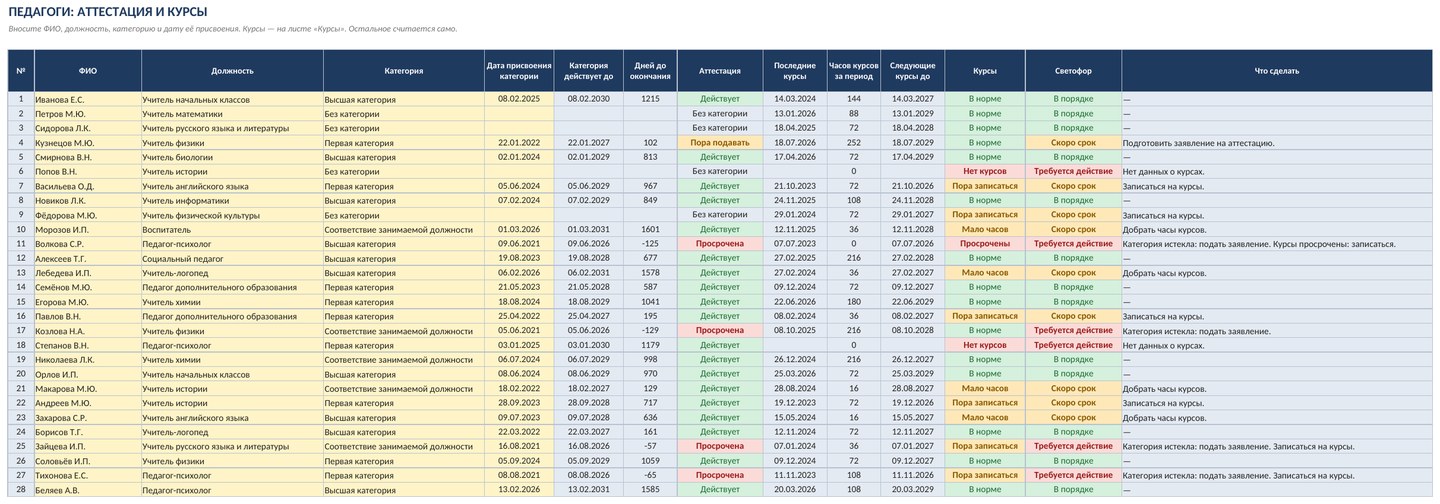The width and height of the screenshot is (1440, 504).
Task: Select the "Воспитатель" position cell
Action: pyautogui.click(x=232, y=230)
